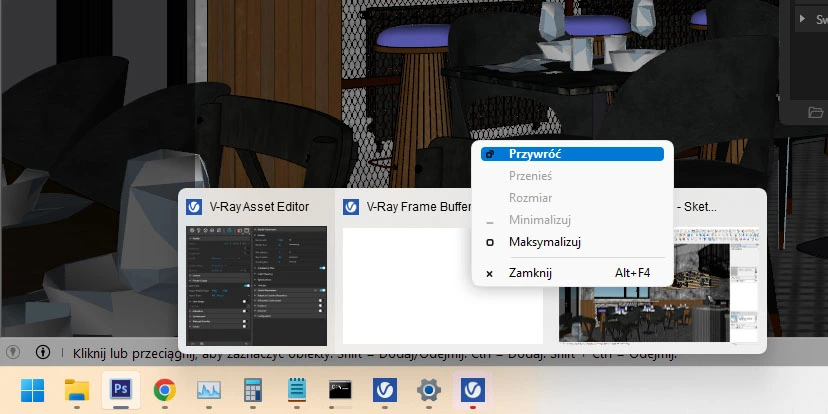This screenshot has width=828, height=414.
Task: Choose Zamknij Alt+F4 in the context menu
Action: [572, 274]
